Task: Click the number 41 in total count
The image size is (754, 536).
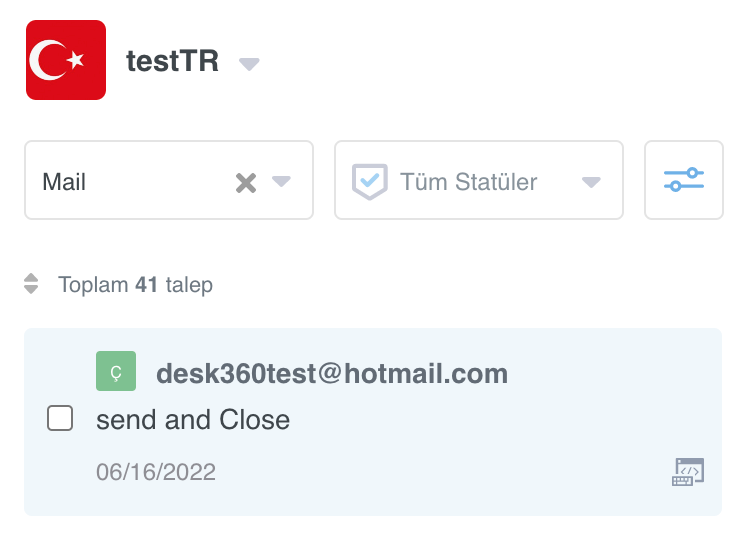Action: pos(146,285)
